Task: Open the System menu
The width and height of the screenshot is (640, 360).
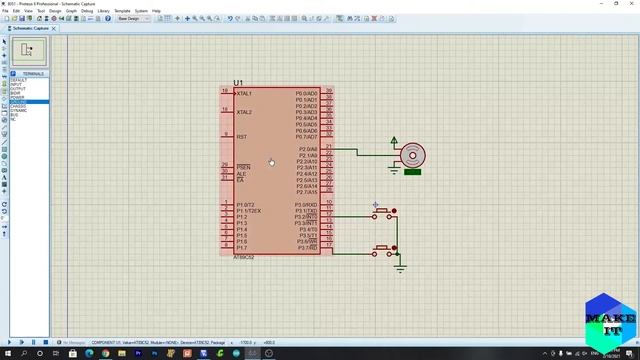Action: (x=141, y=11)
